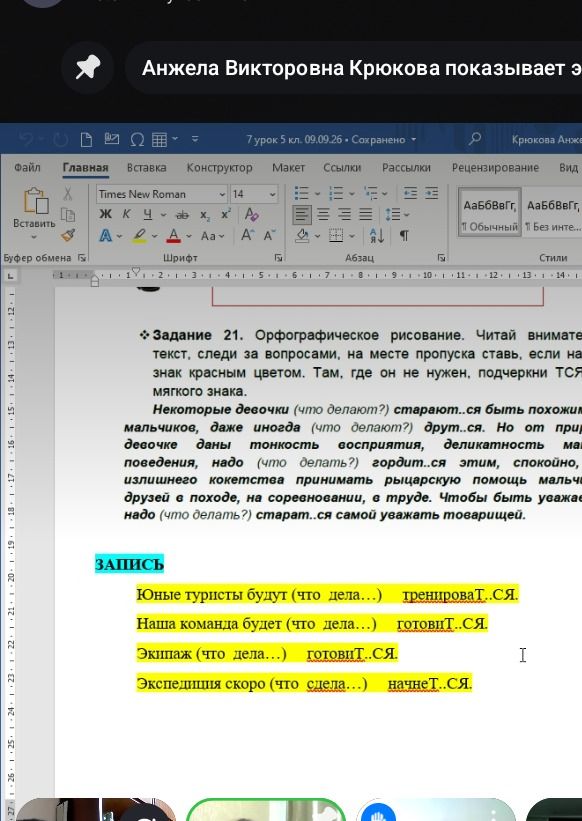Click the Sort А-Я icon
Image resolution: width=582 pixels, height=821 pixels.
tap(377, 236)
